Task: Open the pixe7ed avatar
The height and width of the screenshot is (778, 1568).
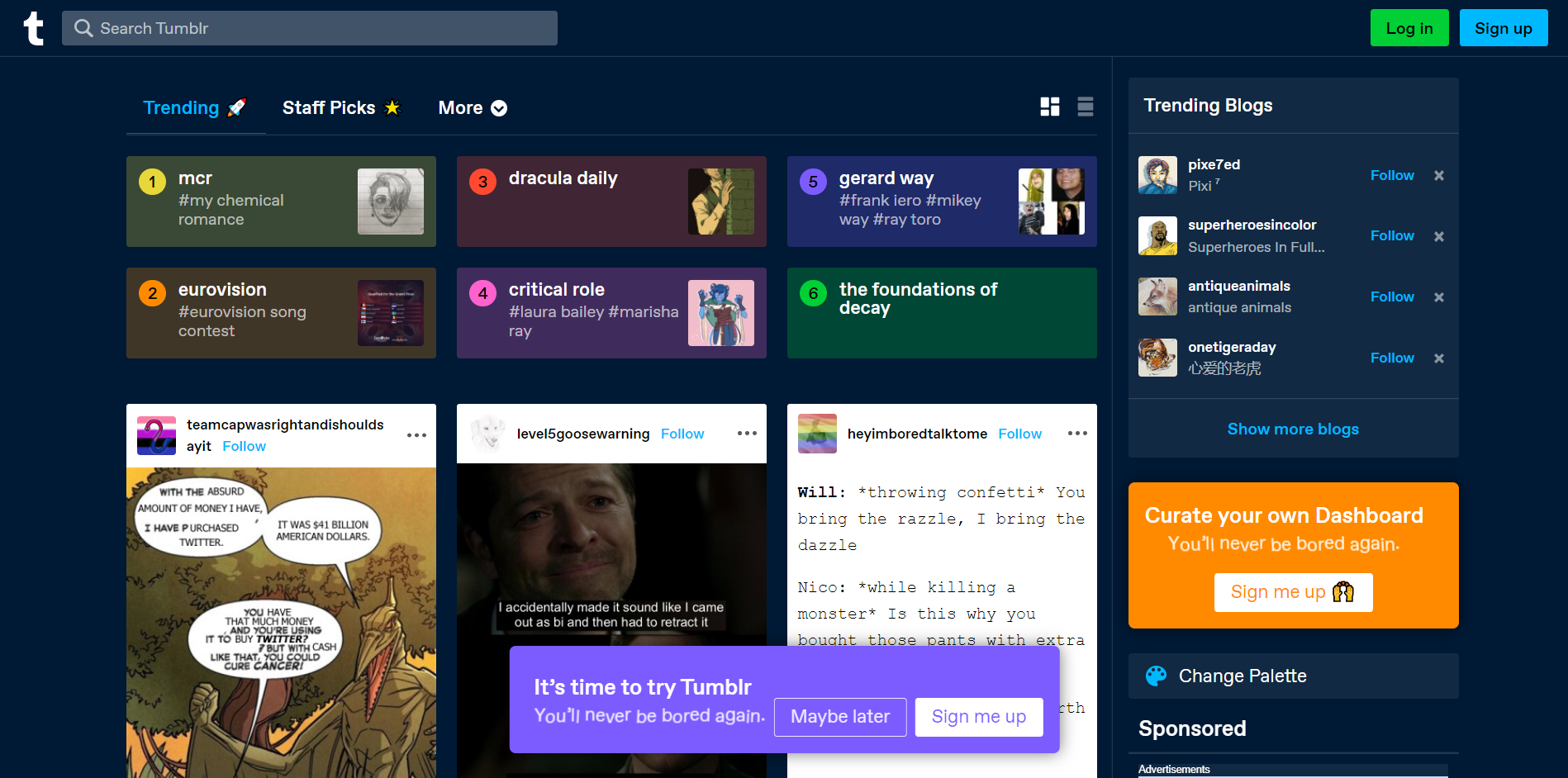Action: click(x=1157, y=175)
